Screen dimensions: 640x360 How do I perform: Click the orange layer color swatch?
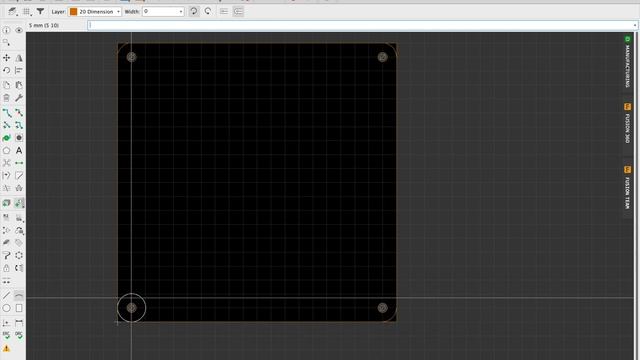click(x=73, y=12)
